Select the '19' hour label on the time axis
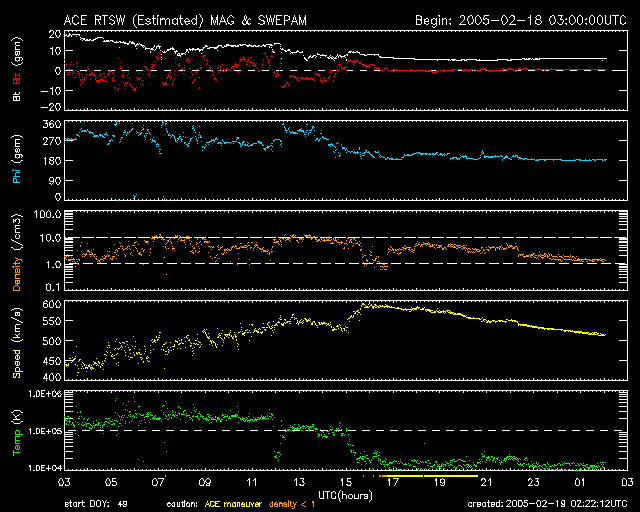This screenshot has height=512, width=640. (440, 482)
